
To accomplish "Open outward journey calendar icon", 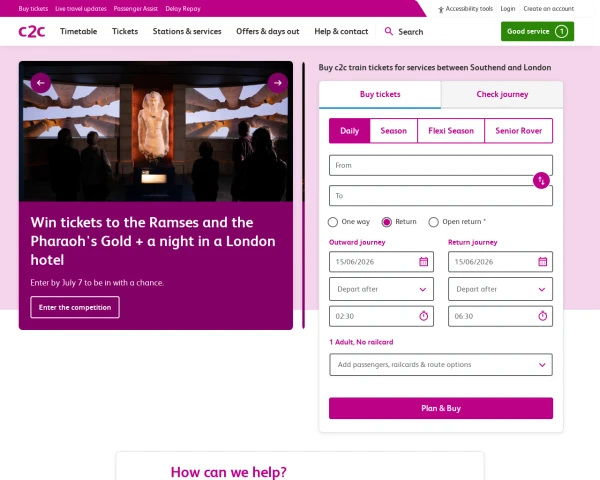I will [423, 262].
